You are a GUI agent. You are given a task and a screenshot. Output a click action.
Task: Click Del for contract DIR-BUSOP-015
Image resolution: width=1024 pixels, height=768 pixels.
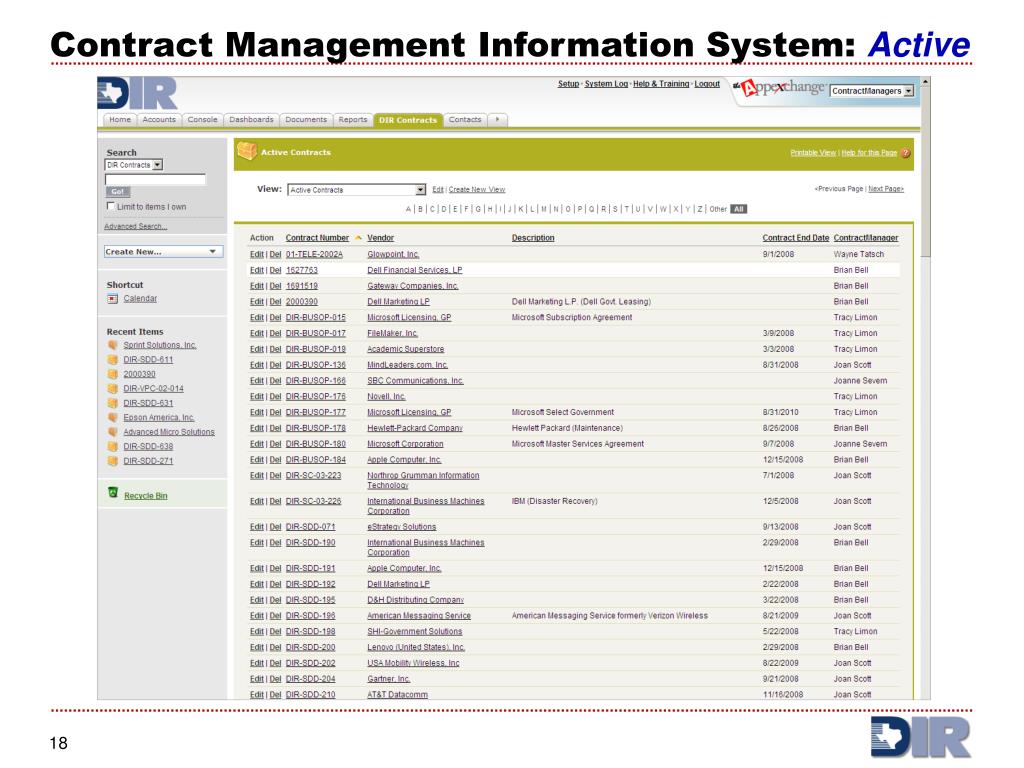[275, 317]
